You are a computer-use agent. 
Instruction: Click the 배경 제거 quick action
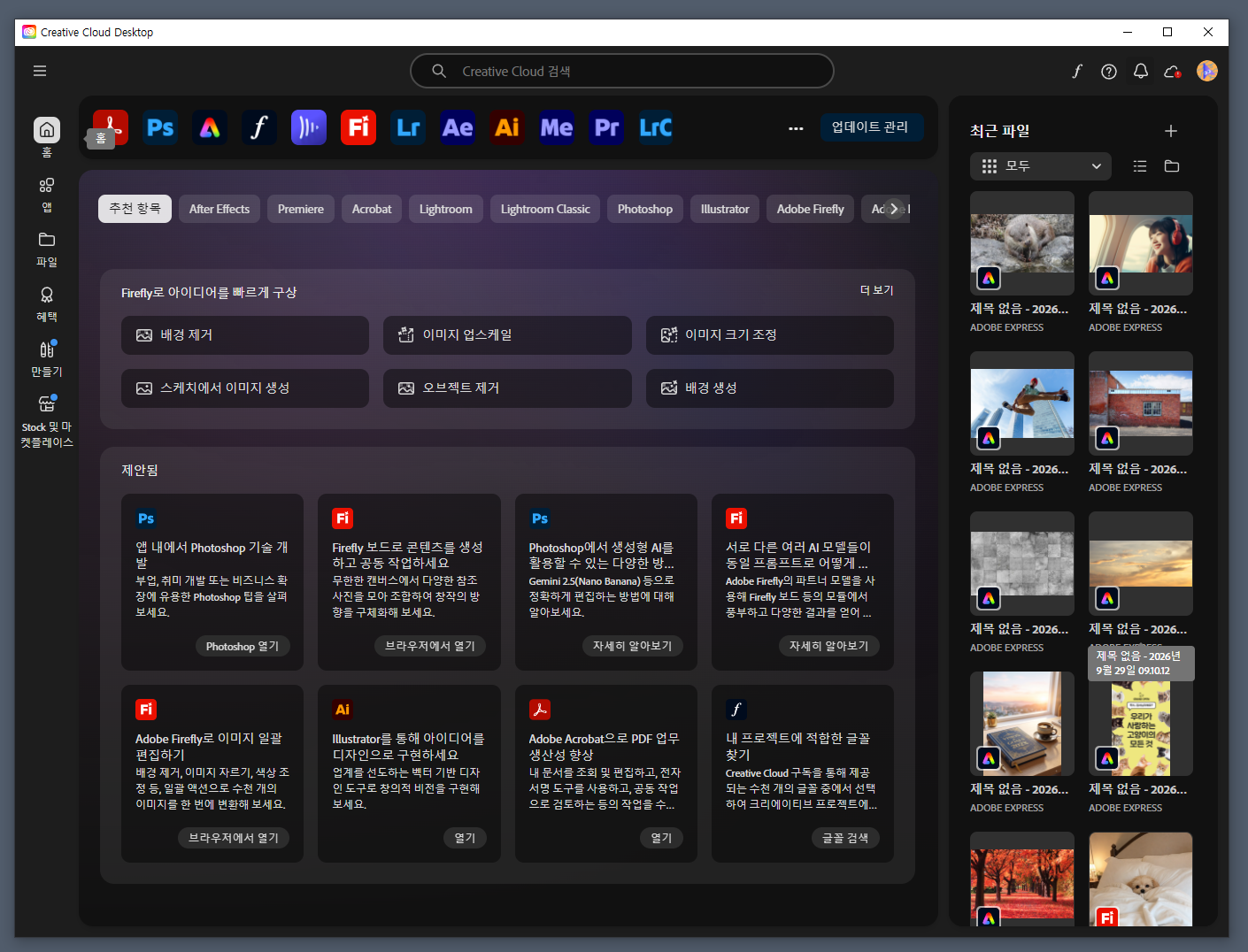(245, 335)
